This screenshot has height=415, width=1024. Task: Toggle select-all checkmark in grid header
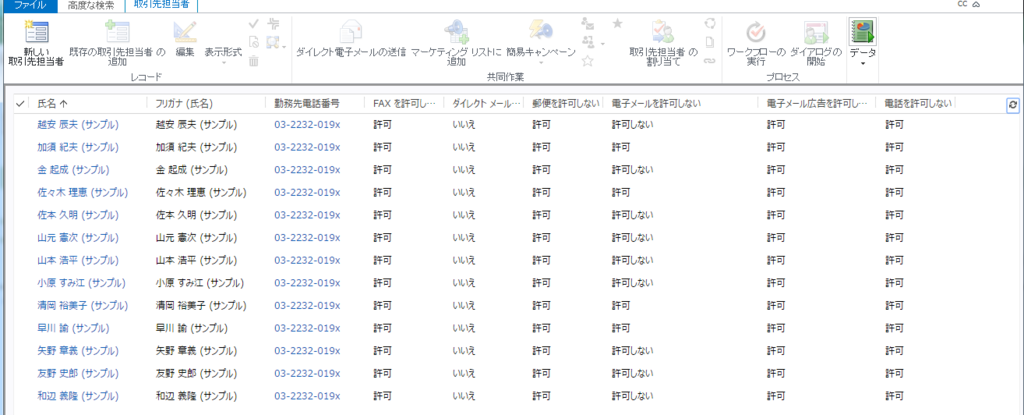(x=20, y=103)
